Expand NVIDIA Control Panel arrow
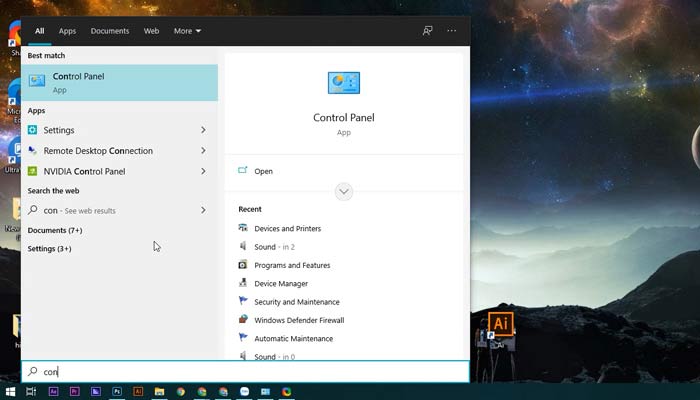Screen dimensions: 700x400 point(203,171)
